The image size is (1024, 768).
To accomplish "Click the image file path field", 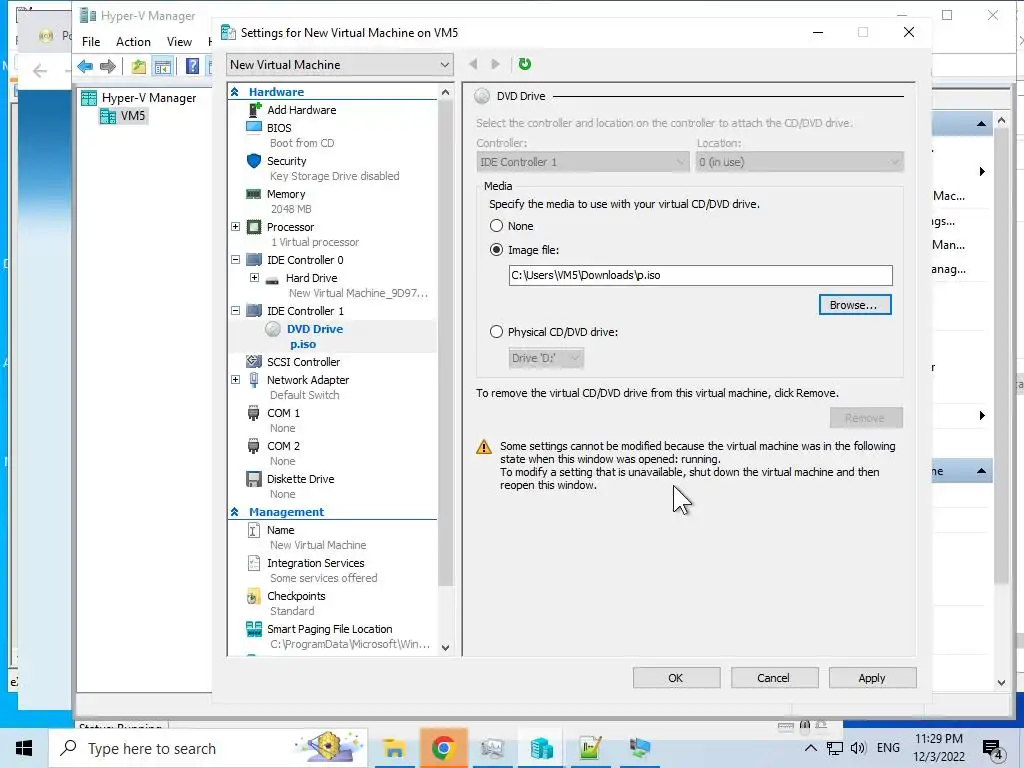I will pos(700,275).
